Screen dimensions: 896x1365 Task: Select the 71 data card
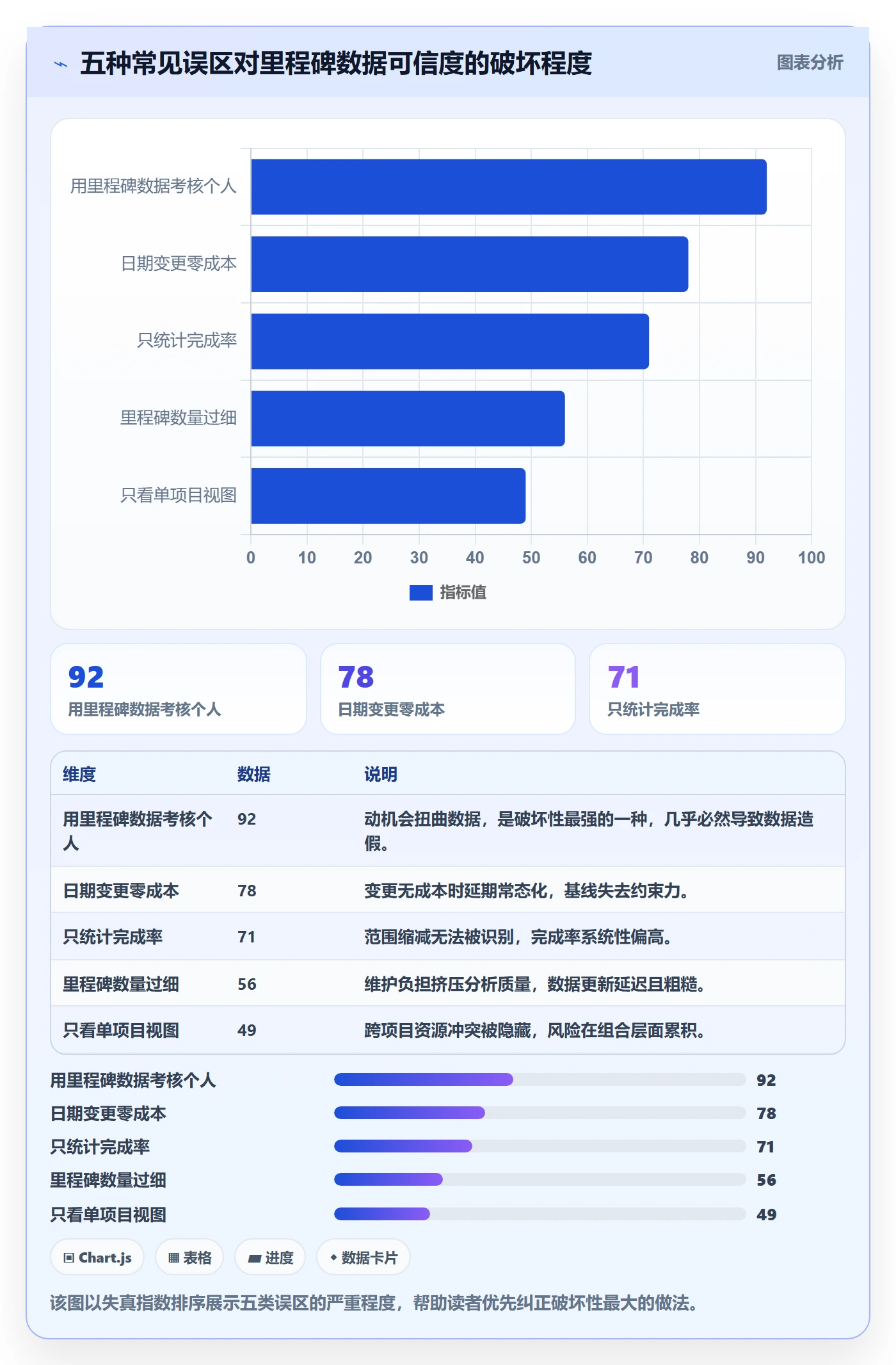717,689
